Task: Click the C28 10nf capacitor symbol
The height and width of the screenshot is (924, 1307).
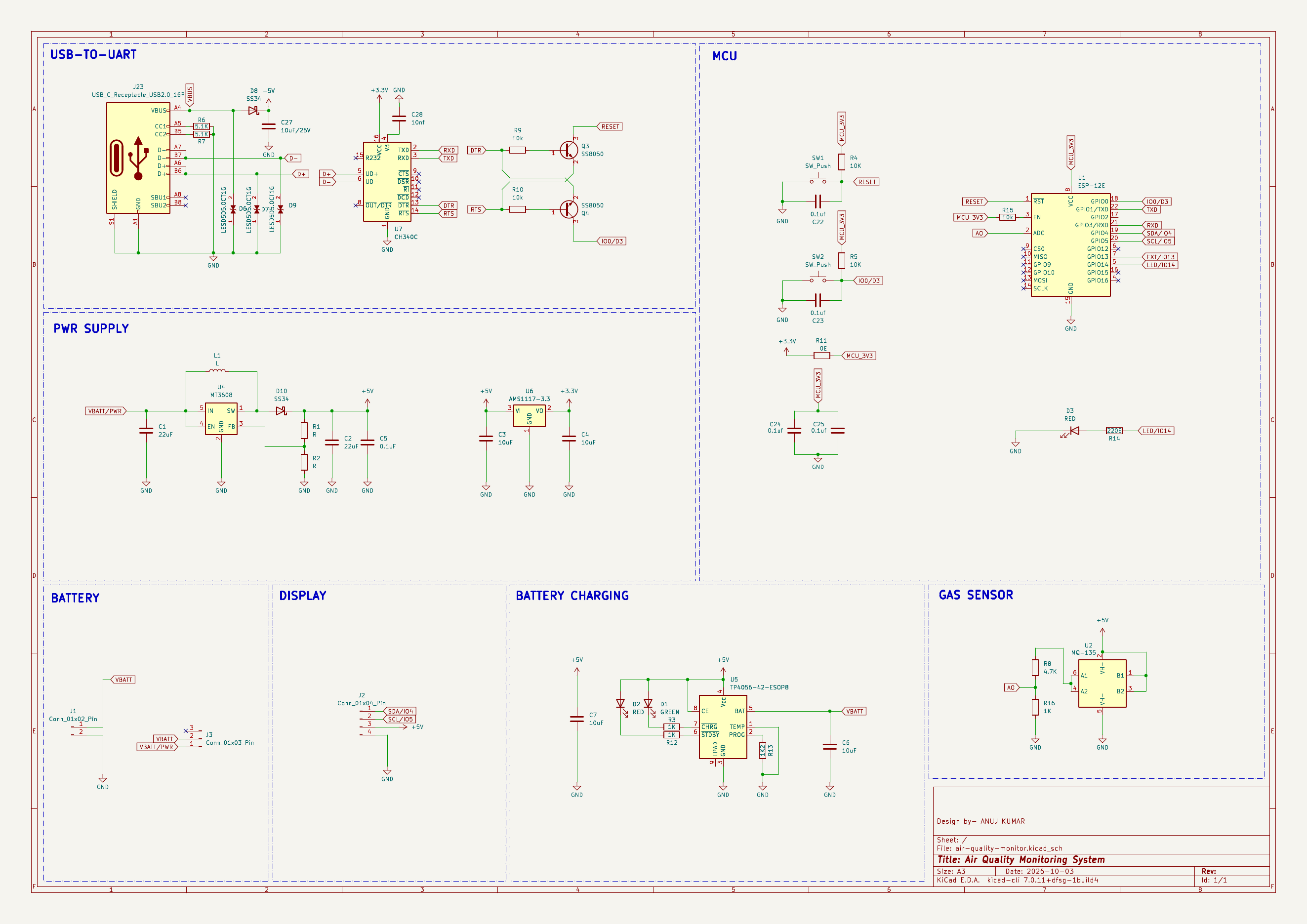Action: pos(399,119)
